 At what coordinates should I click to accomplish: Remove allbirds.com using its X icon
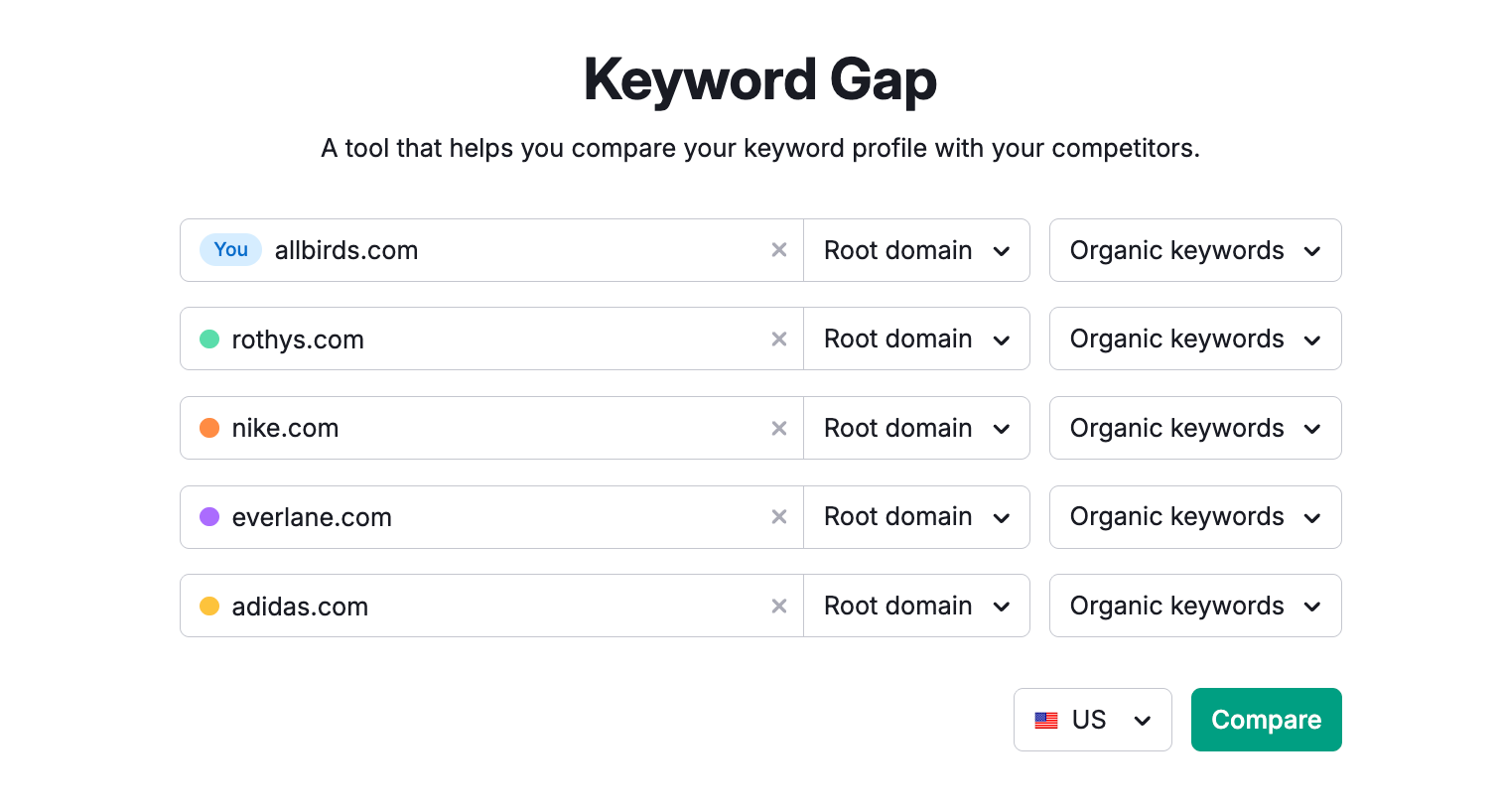click(778, 250)
